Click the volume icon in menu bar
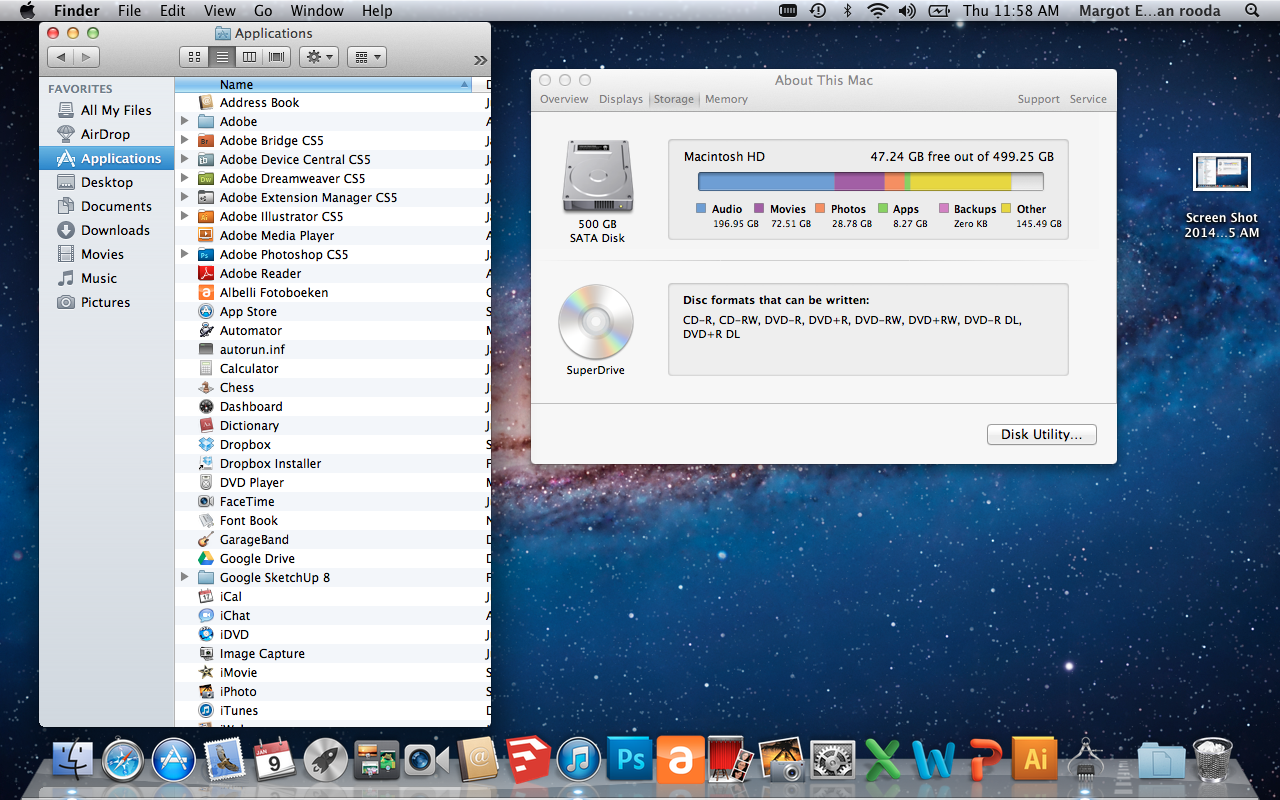The image size is (1280, 800). pos(907,11)
